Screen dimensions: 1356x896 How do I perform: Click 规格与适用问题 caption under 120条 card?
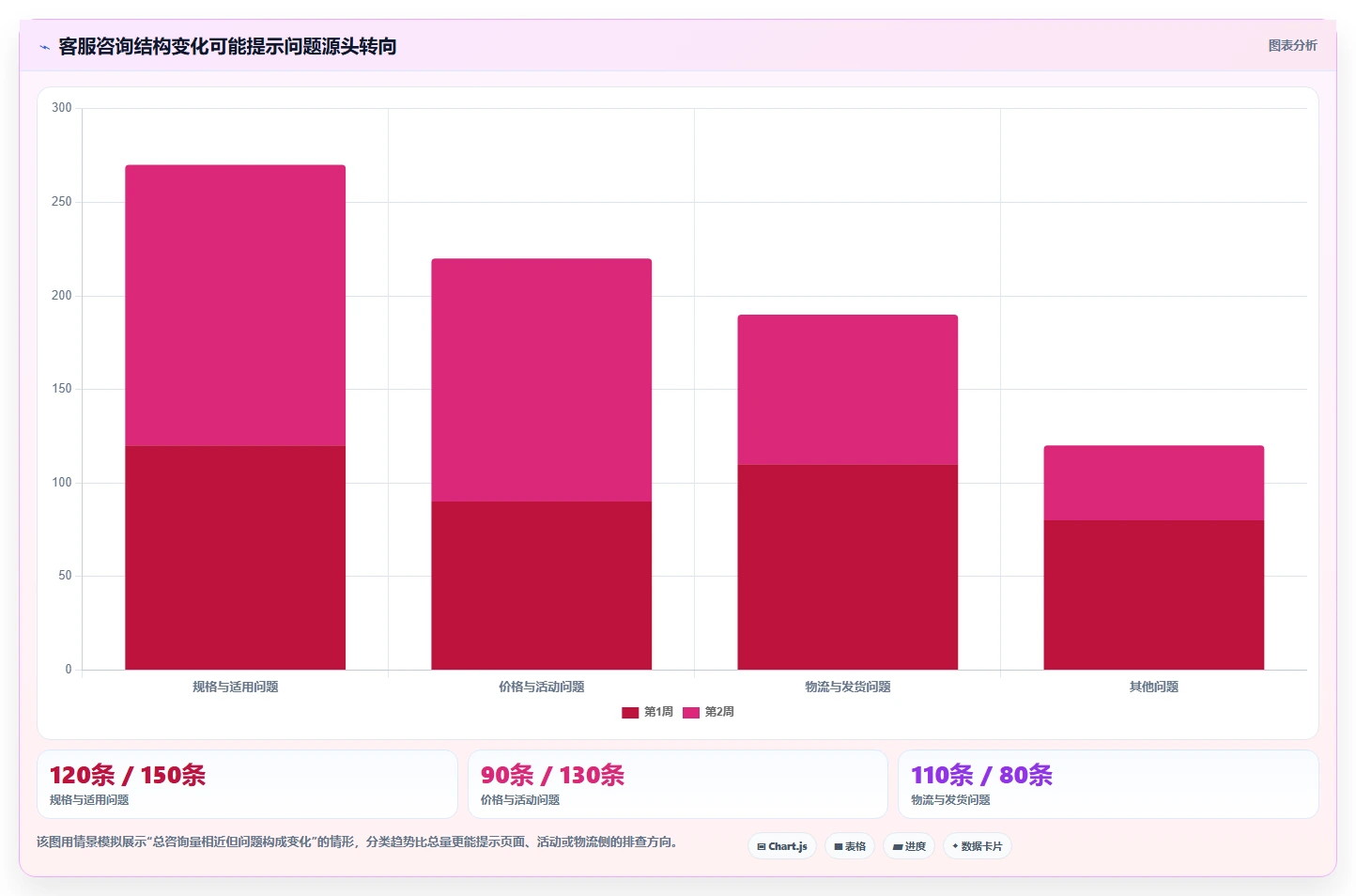coord(89,800)
